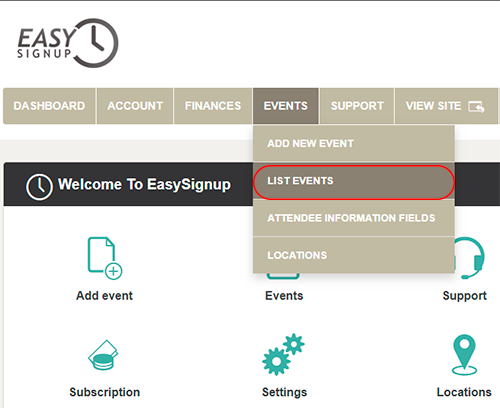Click the clock icon in Welcome banner
This screenshot has height=408, width=500.
39,187
